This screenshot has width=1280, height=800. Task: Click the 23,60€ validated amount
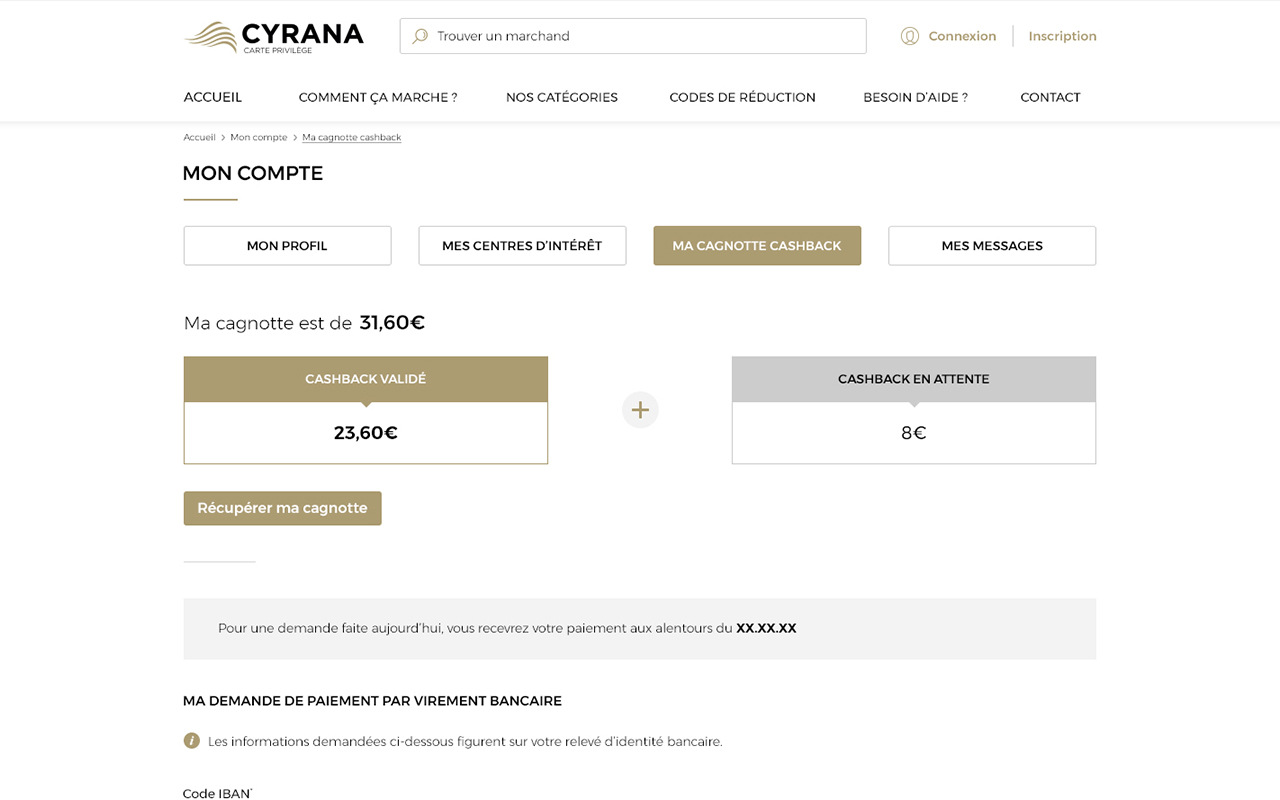[366, 433]
